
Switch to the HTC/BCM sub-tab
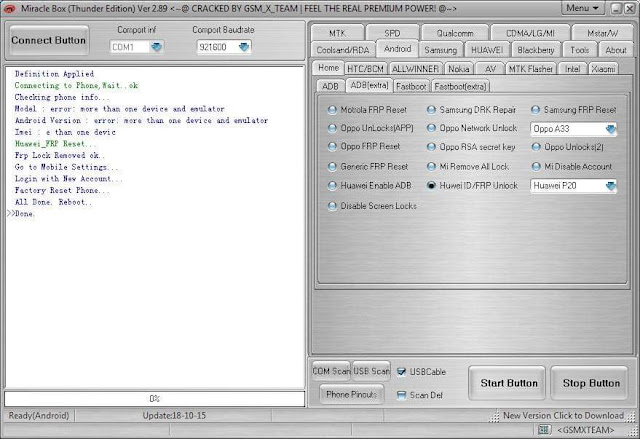365,69
